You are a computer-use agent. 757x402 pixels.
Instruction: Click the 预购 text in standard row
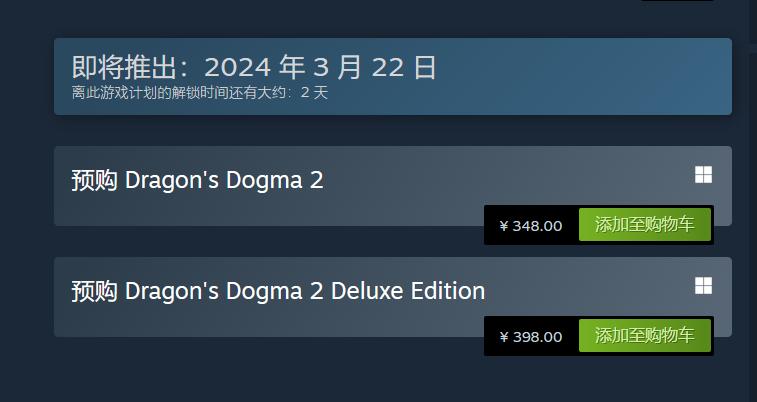pos(95,181)
